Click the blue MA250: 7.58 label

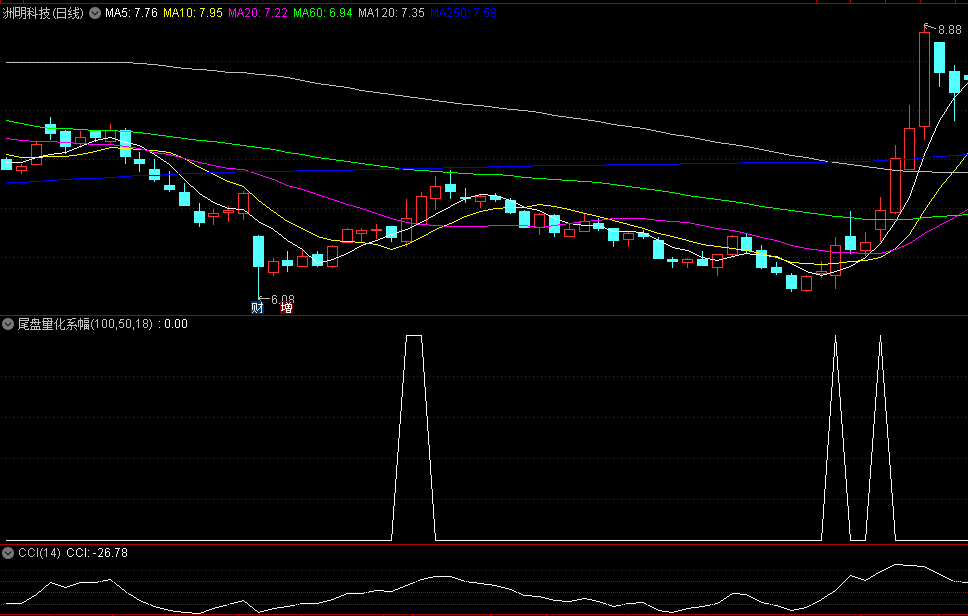point(464,13)
